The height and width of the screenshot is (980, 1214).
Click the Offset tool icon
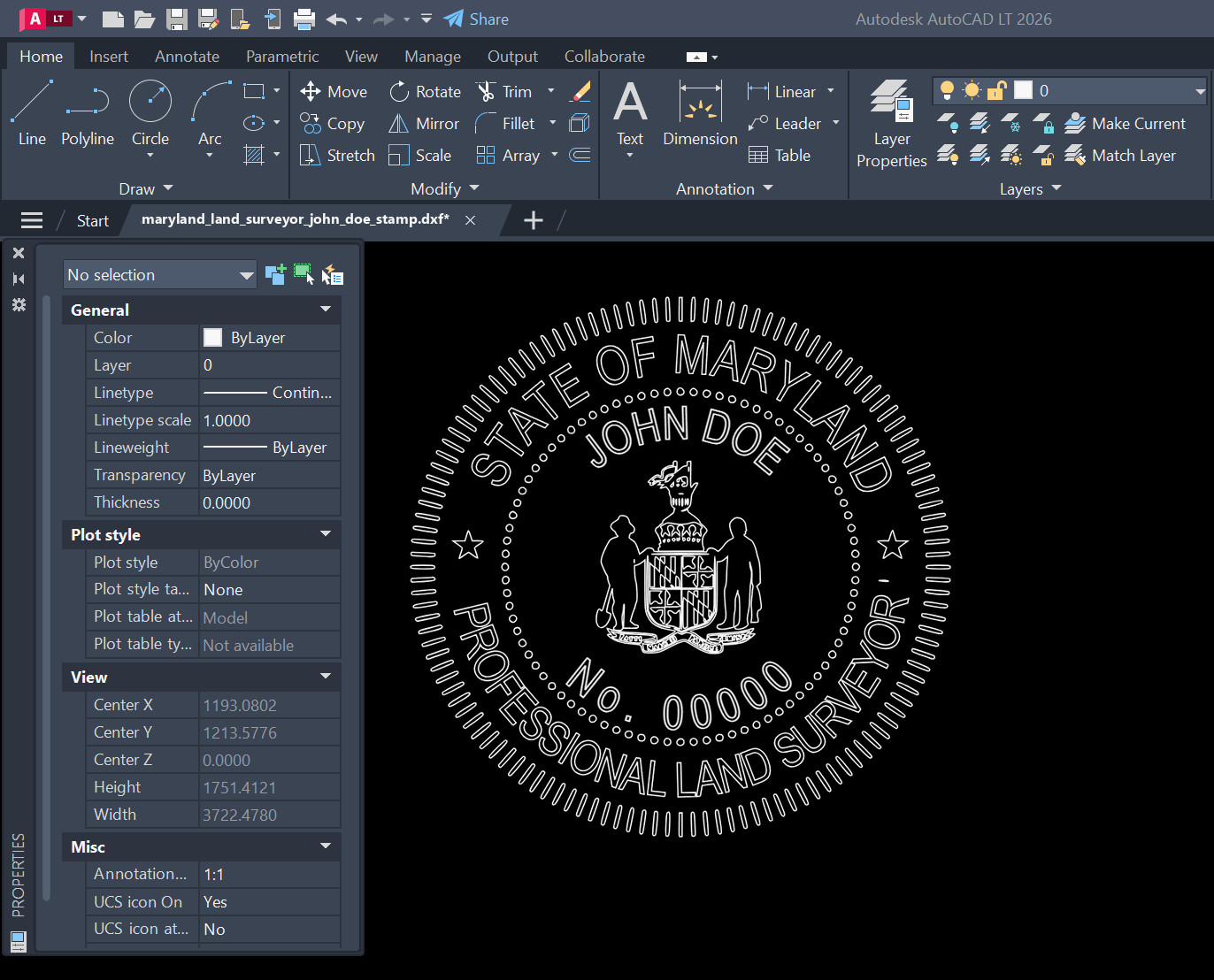point(580,156)
